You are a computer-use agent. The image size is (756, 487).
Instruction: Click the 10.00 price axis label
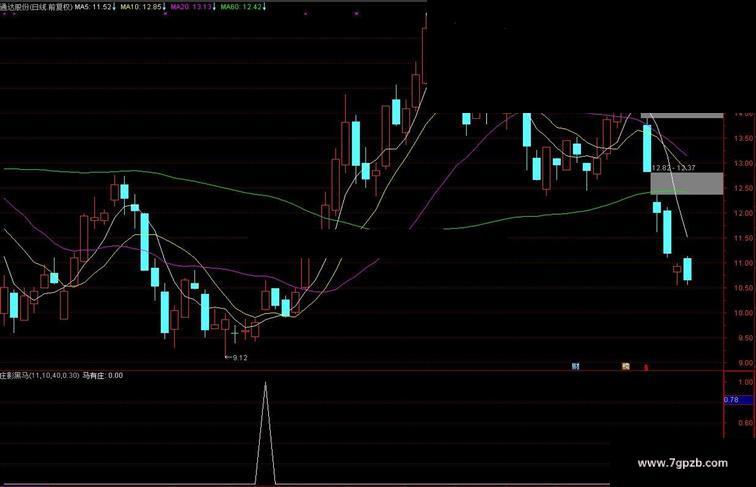click(x=743, y=313)
